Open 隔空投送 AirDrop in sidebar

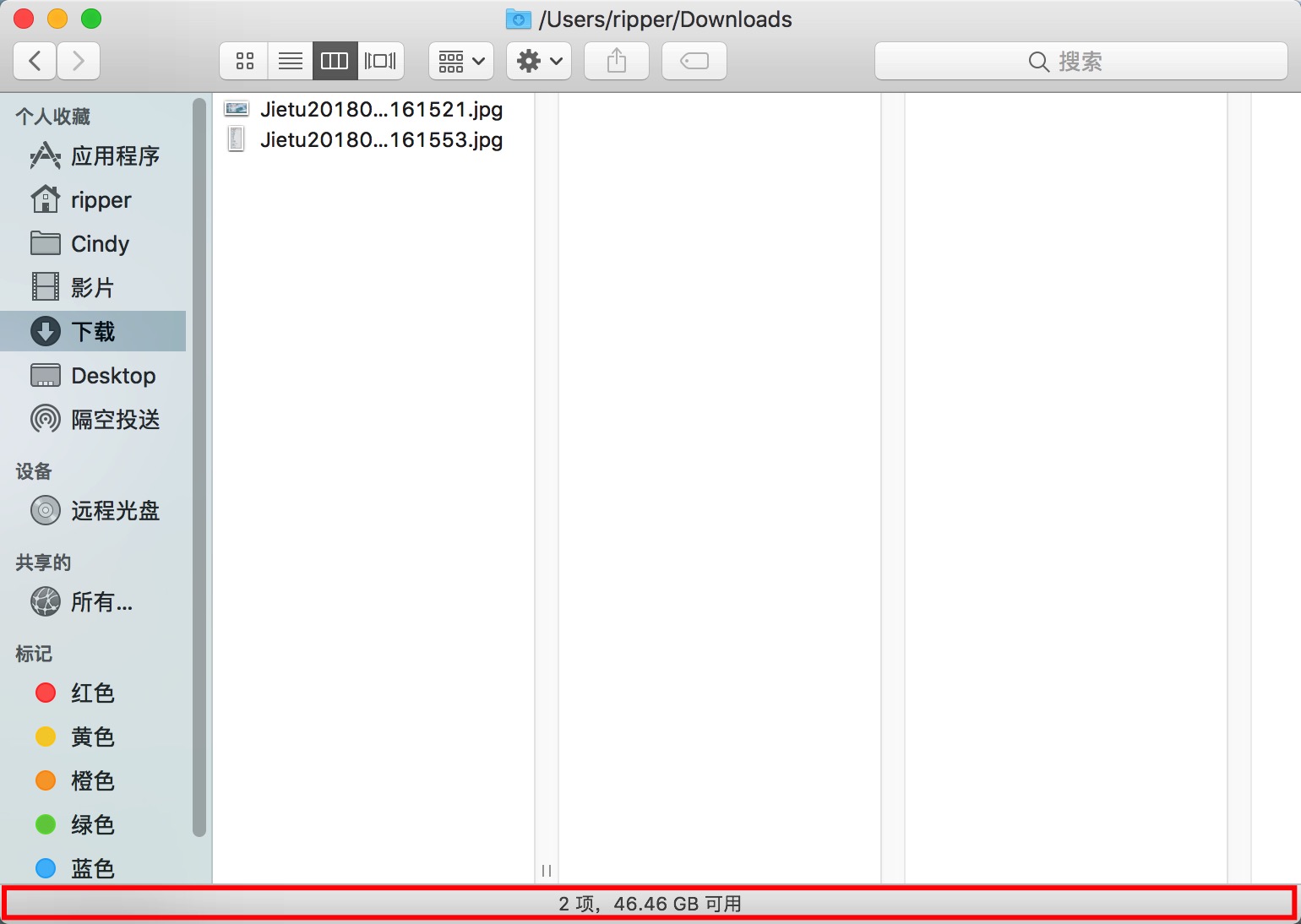(x=114, y=420)
